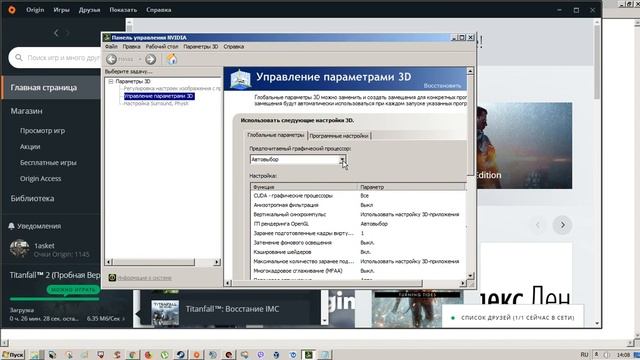This screenshot has width=640, height=360.
Task: Open the Файл menu in NVIDIA panel
Action: tap(111, 47)
